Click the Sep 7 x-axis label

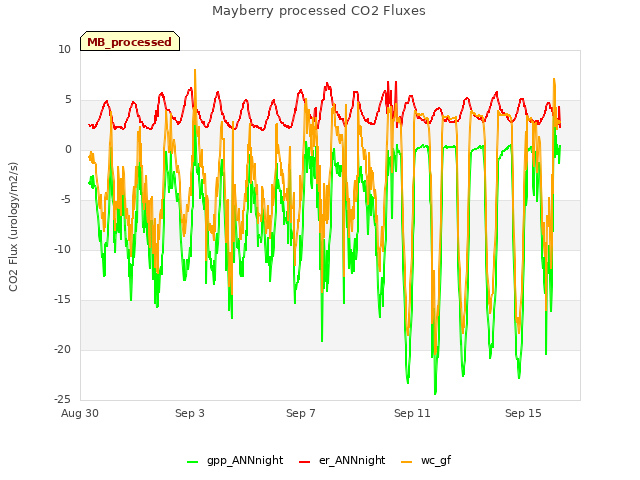click(301, 413)
